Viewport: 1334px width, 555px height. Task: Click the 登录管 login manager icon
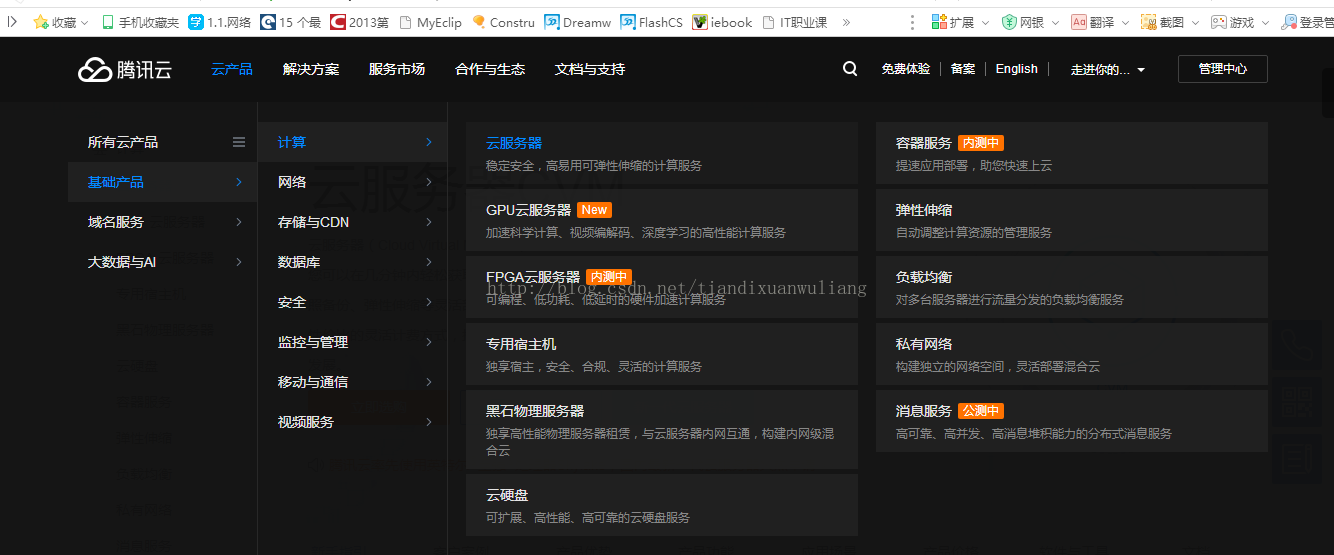pos(1289,22)
